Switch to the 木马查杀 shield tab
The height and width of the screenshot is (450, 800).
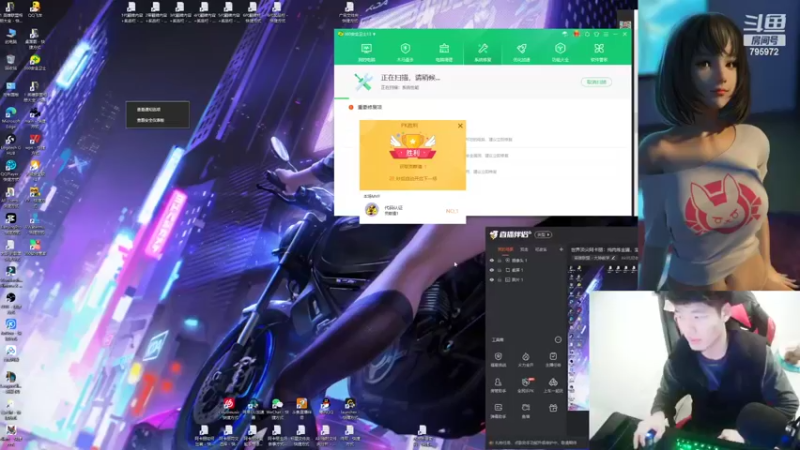click(405, 53)
